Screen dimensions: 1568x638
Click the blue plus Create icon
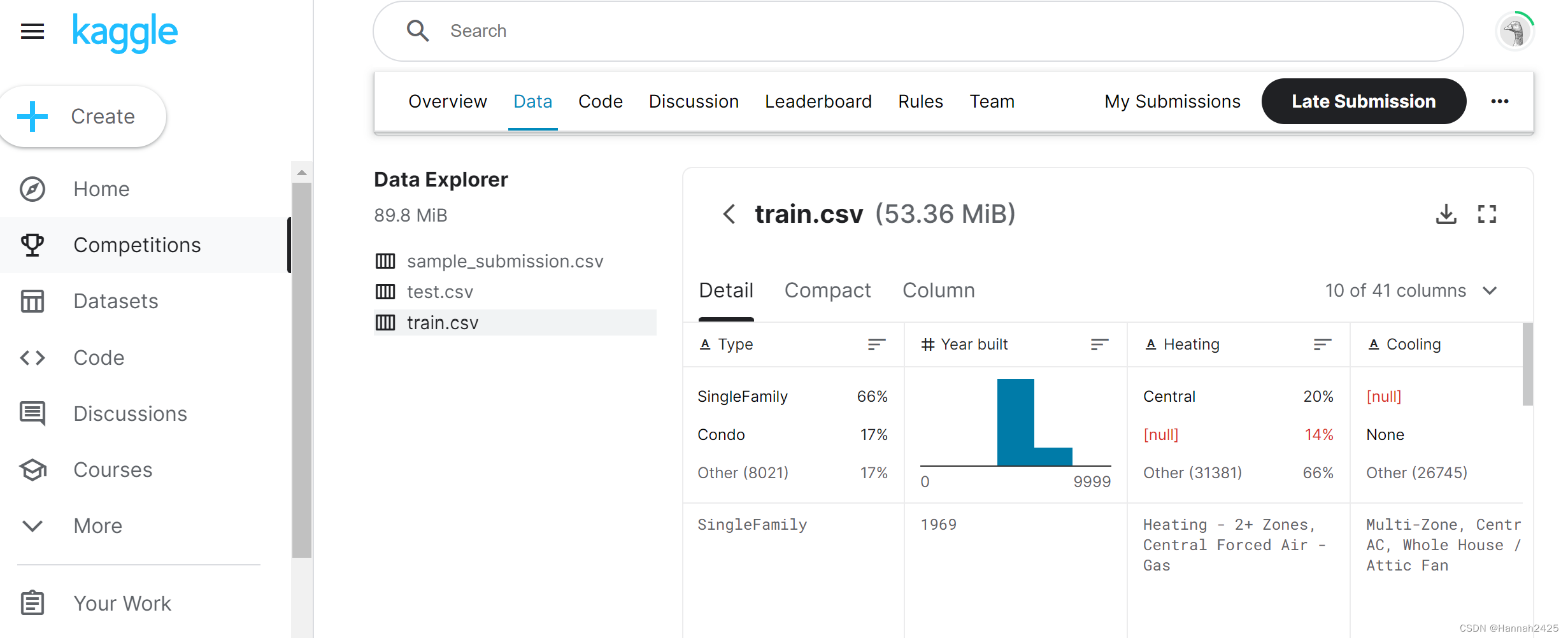pyautogui.click(x=32, y=117)
